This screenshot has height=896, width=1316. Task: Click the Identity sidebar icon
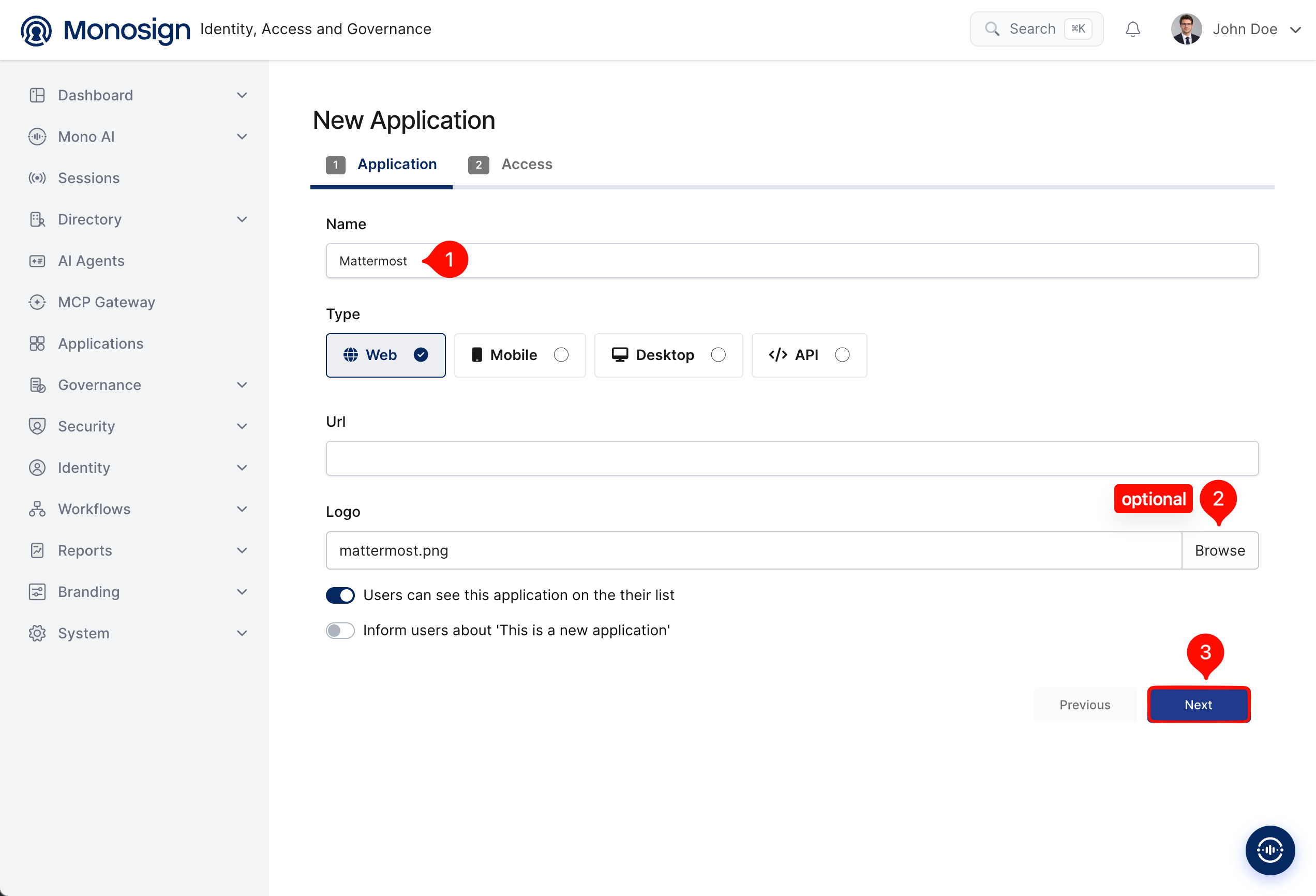pos(37,467)
